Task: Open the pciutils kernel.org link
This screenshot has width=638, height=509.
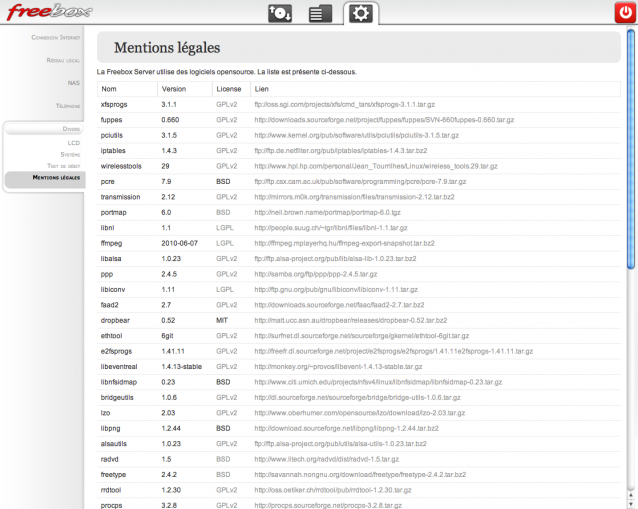Action: tap(356, 135)
